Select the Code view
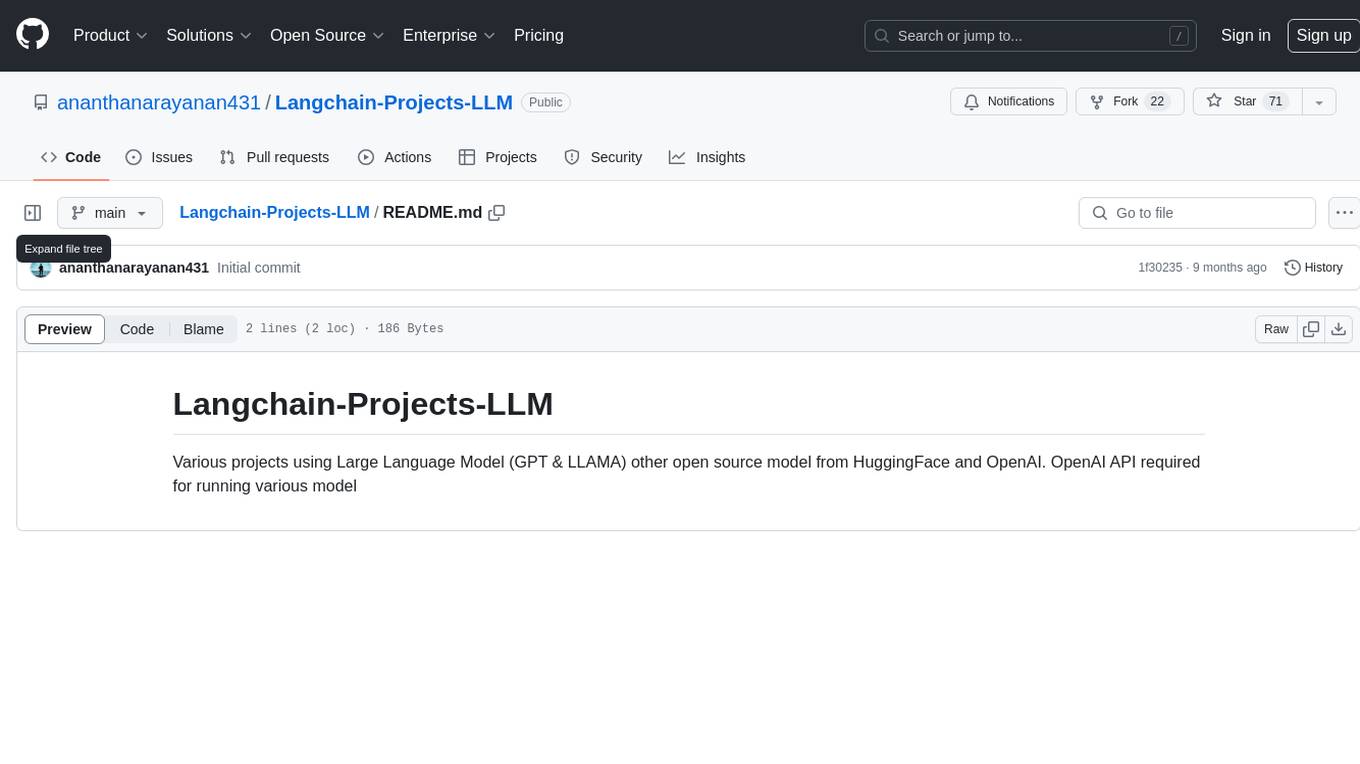The image size is (1360, 764). [x=137, y=329]
